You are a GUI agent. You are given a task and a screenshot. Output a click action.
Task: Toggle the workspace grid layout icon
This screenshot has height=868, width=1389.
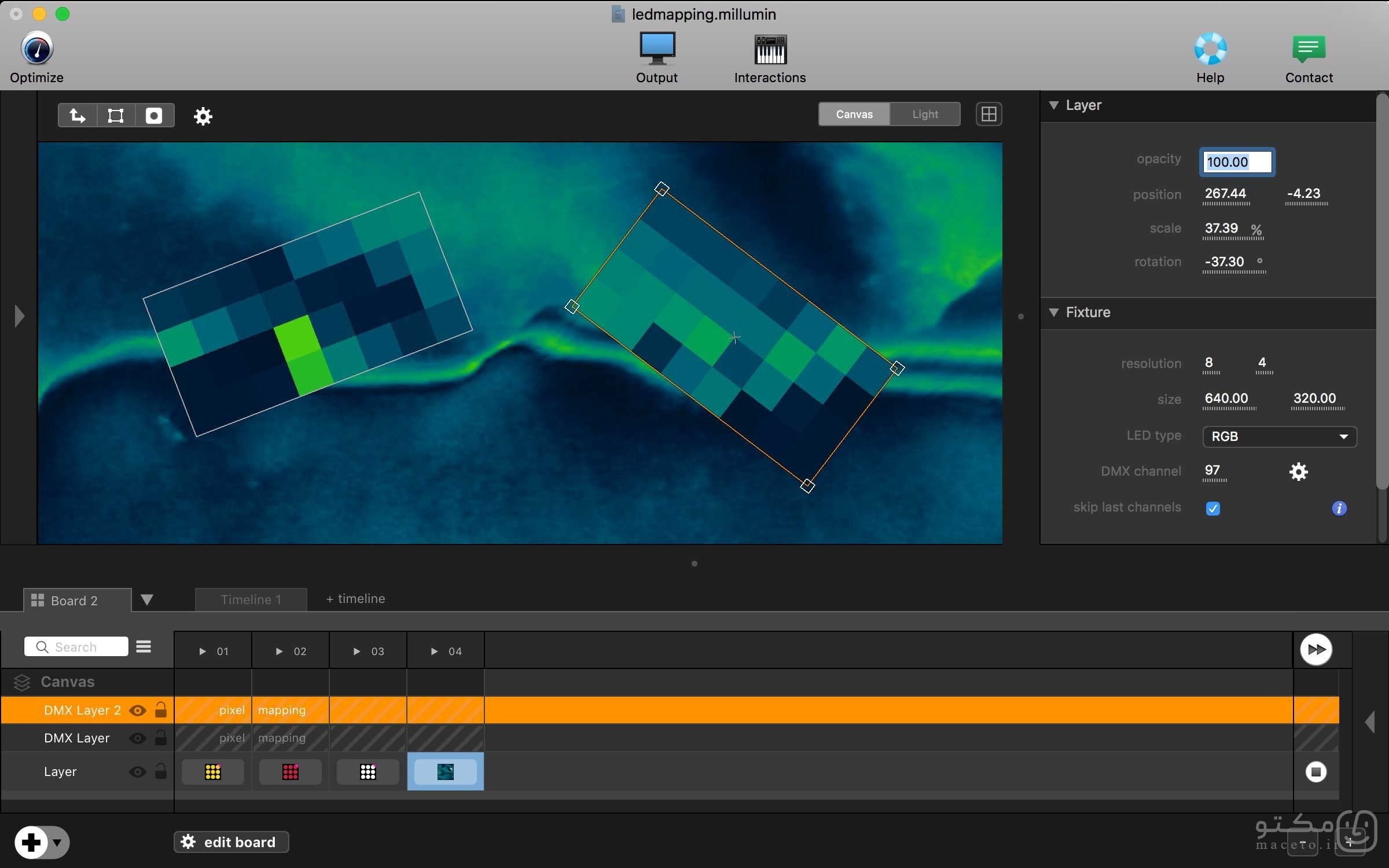(989, 114)
